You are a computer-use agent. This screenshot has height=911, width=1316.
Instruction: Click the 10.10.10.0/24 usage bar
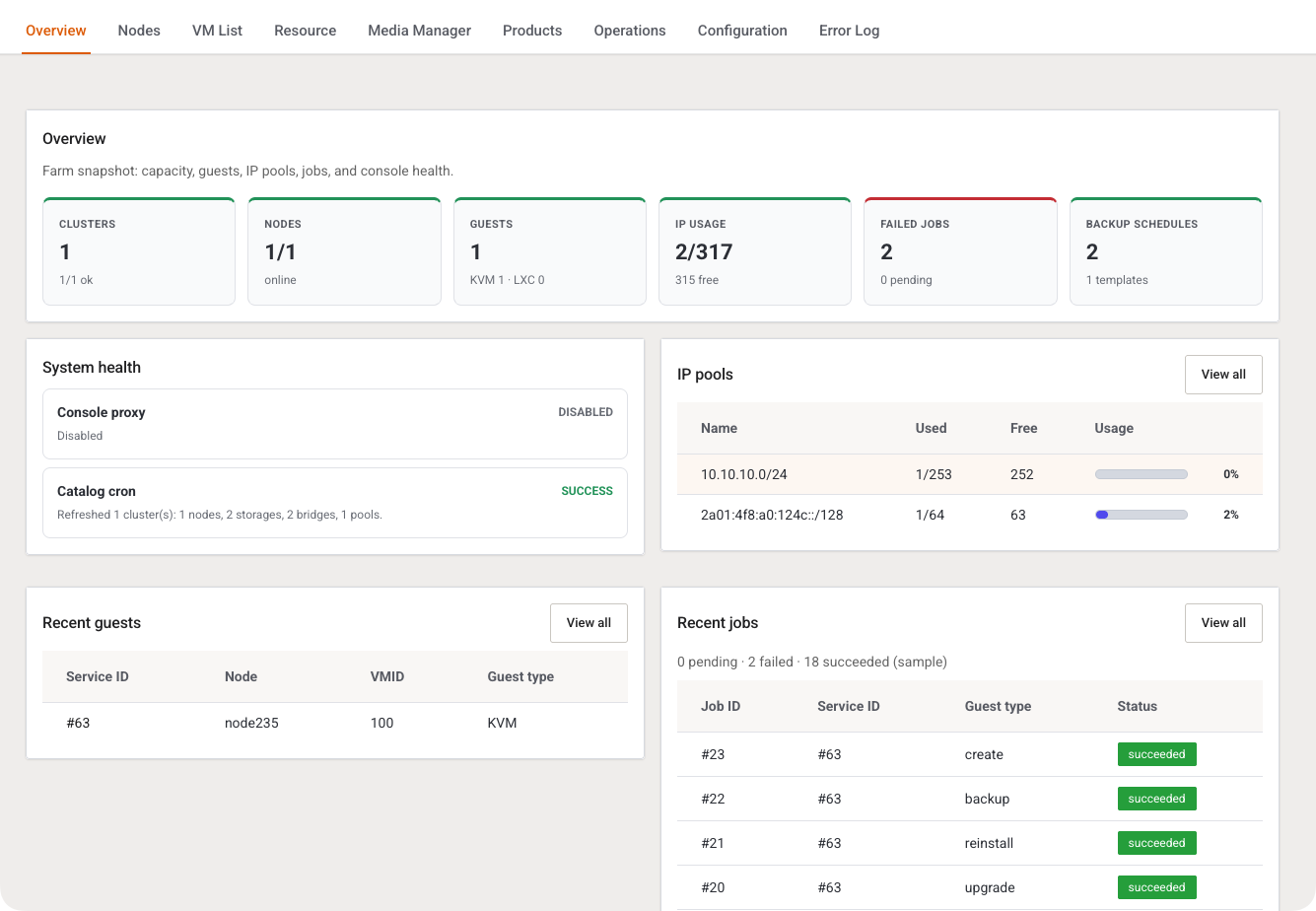pos(1141,474)
